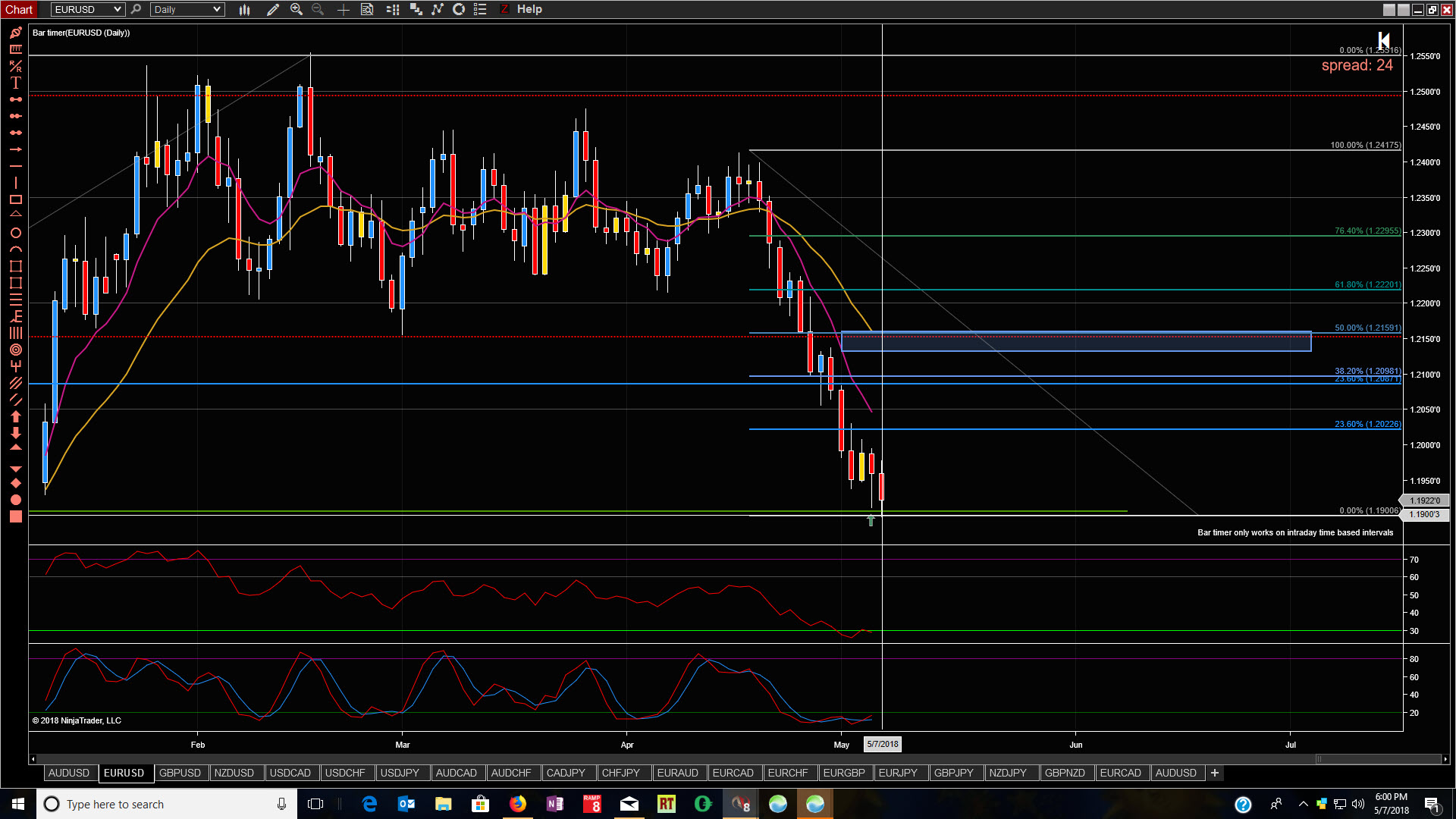The image size is (1456, 819).
Task: Jump to latest bar with skip icon
Action: (1384, 39)
